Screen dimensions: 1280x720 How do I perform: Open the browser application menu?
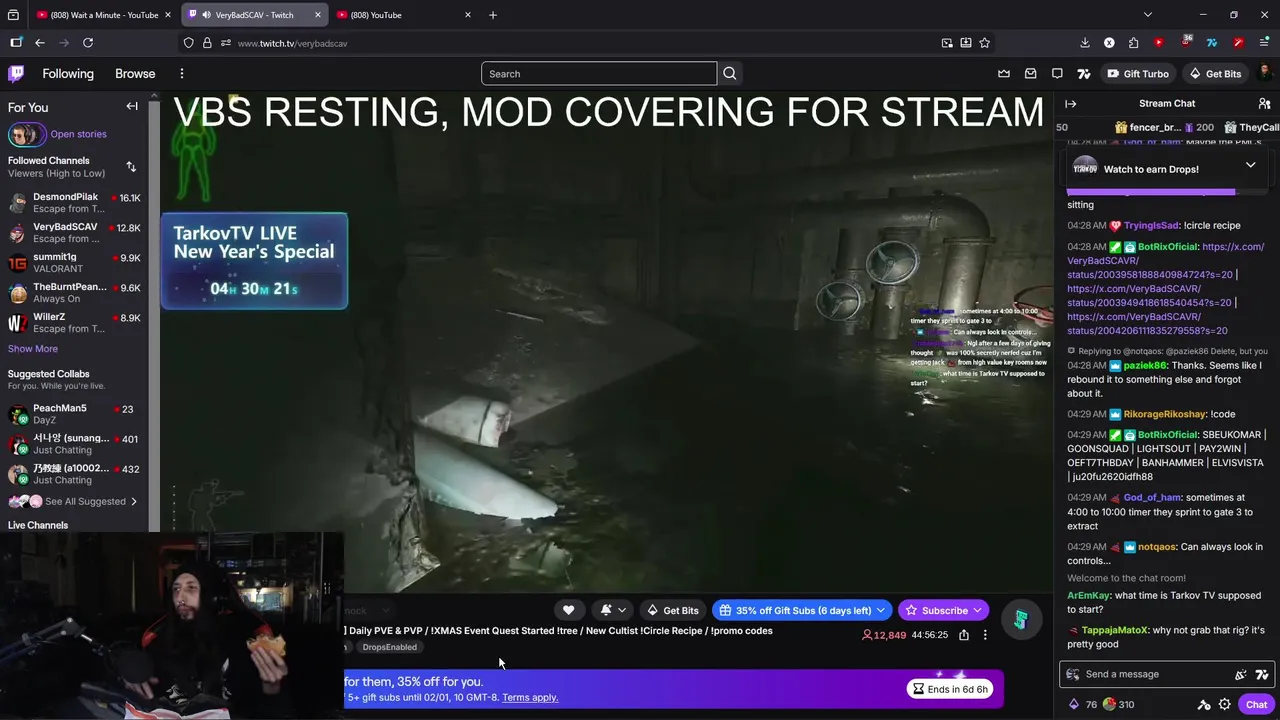click(x=1264, y=43)
